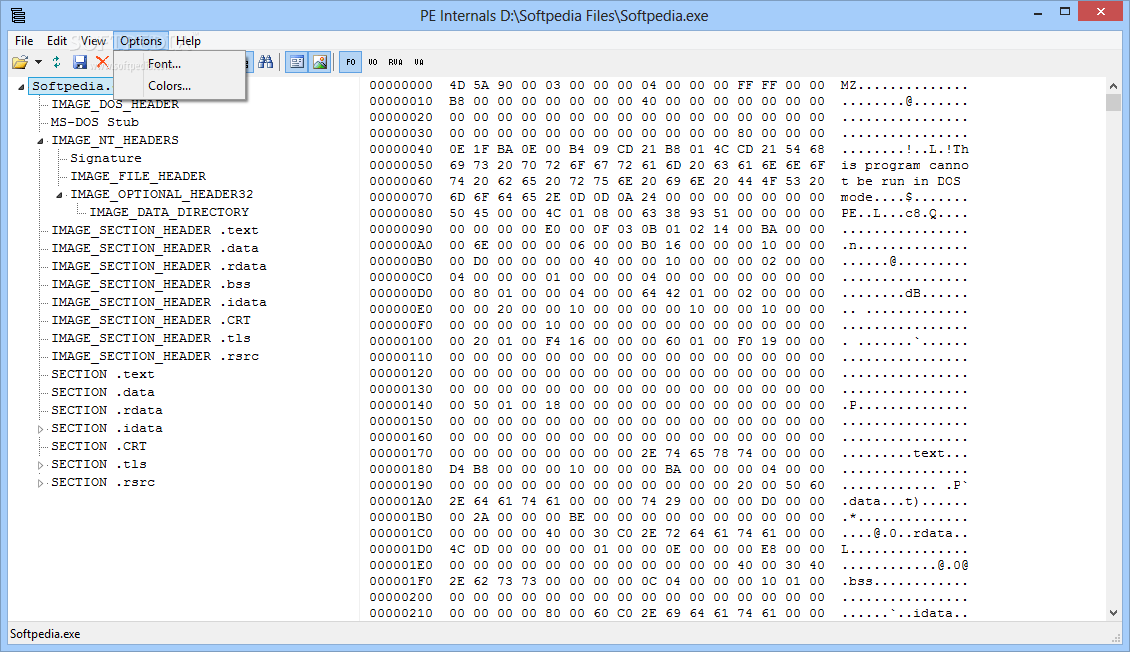1130x652 pixels.
Task: Click the save floppy disk icon
Action: coord(80,63)
